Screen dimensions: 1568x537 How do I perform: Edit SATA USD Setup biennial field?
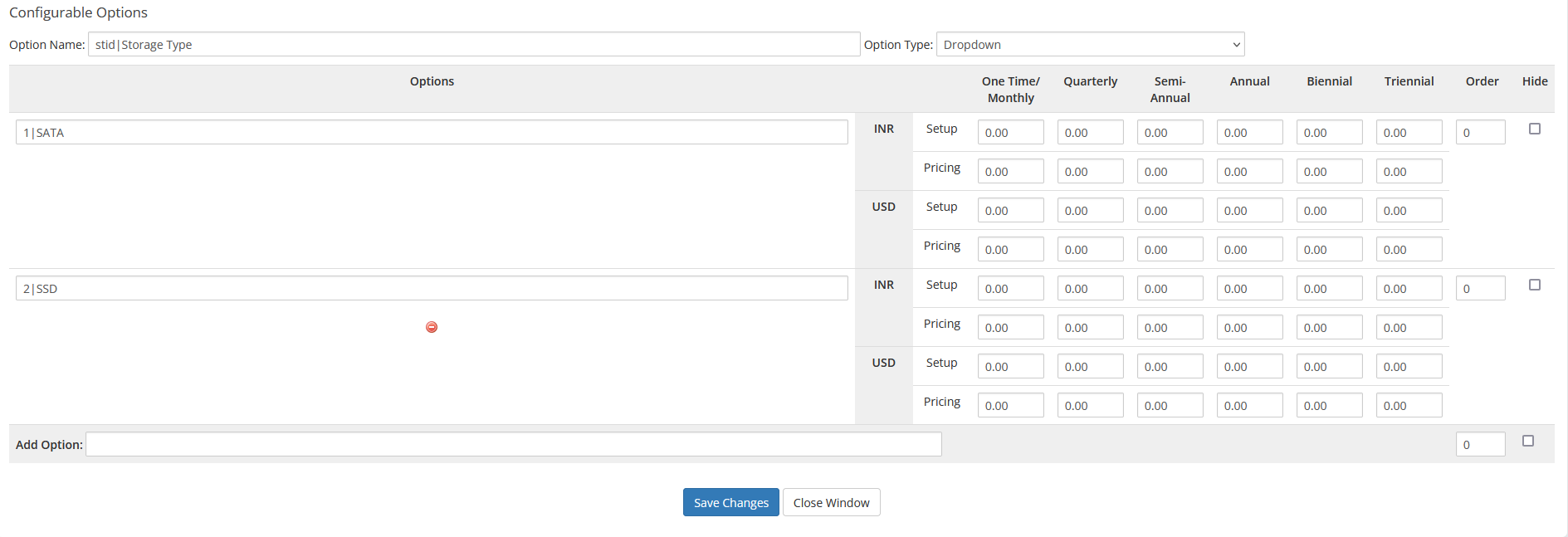pos(1329,210)
